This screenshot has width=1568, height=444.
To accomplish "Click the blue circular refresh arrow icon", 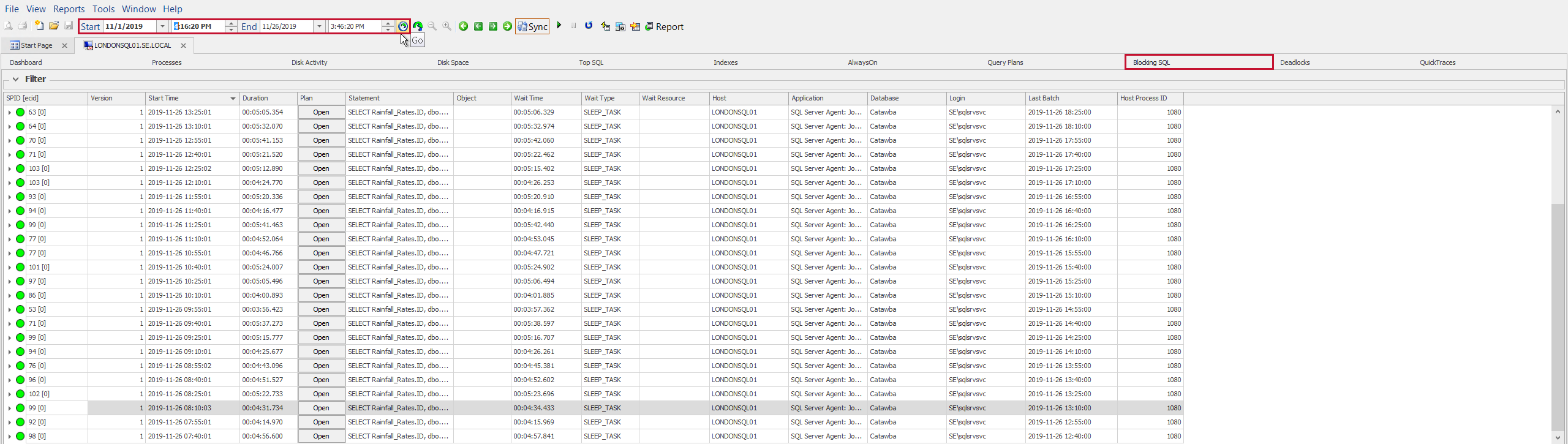I will pos(589,26).
